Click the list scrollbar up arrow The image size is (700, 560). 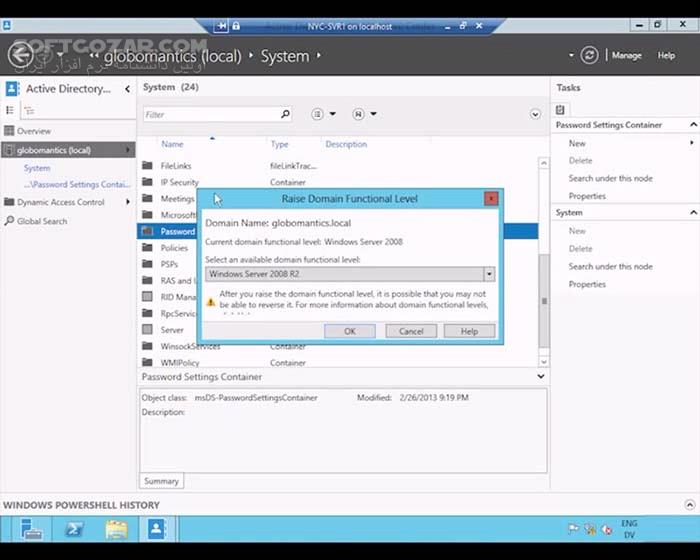tap(544, 163)
